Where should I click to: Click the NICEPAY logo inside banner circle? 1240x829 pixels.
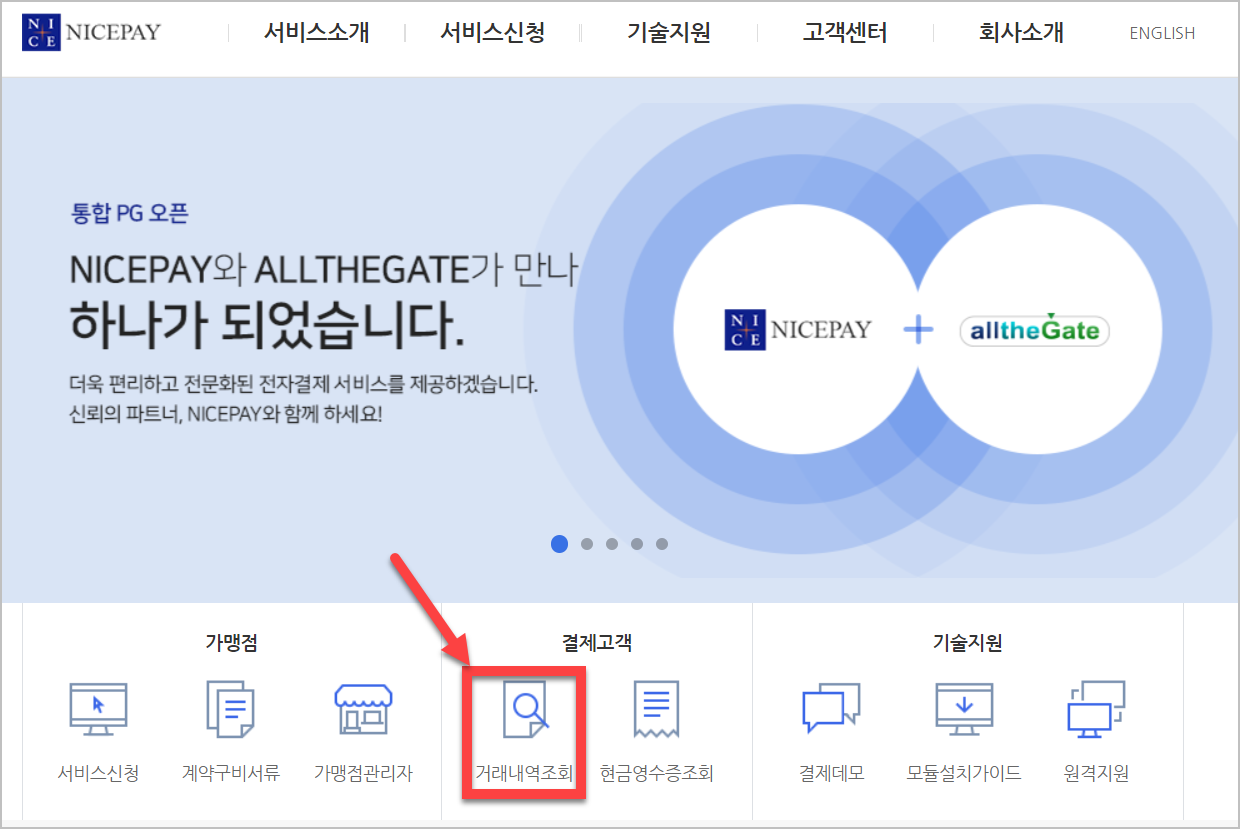[x=798, y=329]
